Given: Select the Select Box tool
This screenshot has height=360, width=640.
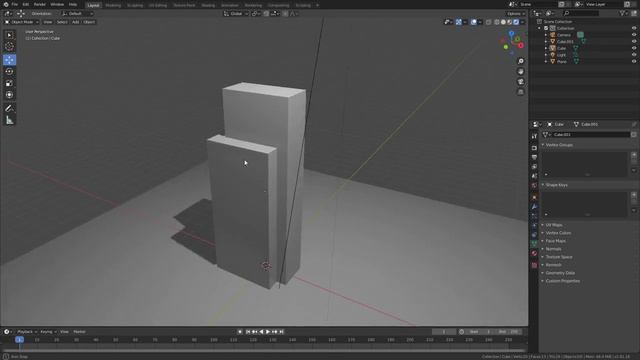Looking at the screenshot, I should tap(9, 35).
